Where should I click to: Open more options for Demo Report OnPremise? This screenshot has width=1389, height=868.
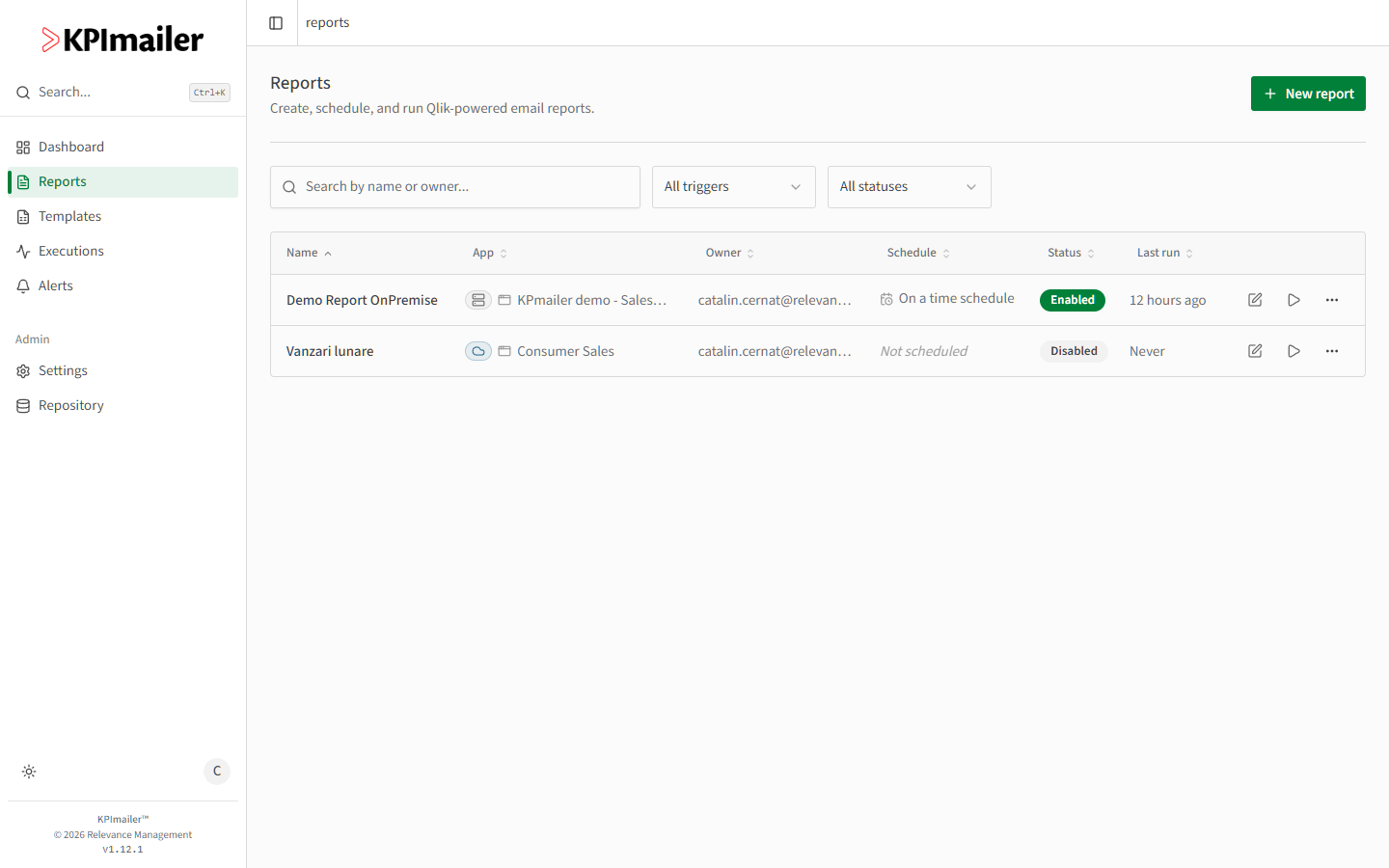[1332, 300]
